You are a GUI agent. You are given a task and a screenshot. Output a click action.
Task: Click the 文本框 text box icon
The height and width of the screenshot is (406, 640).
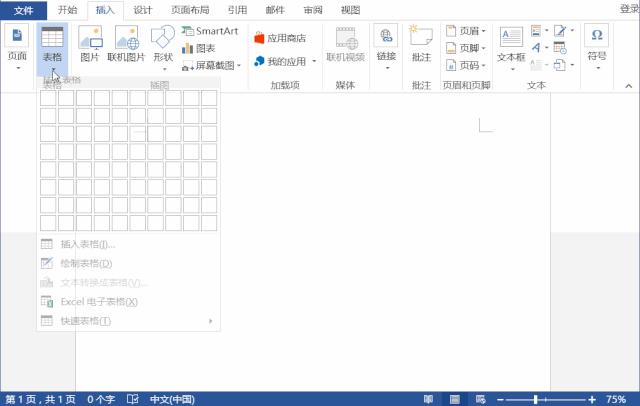511,37
